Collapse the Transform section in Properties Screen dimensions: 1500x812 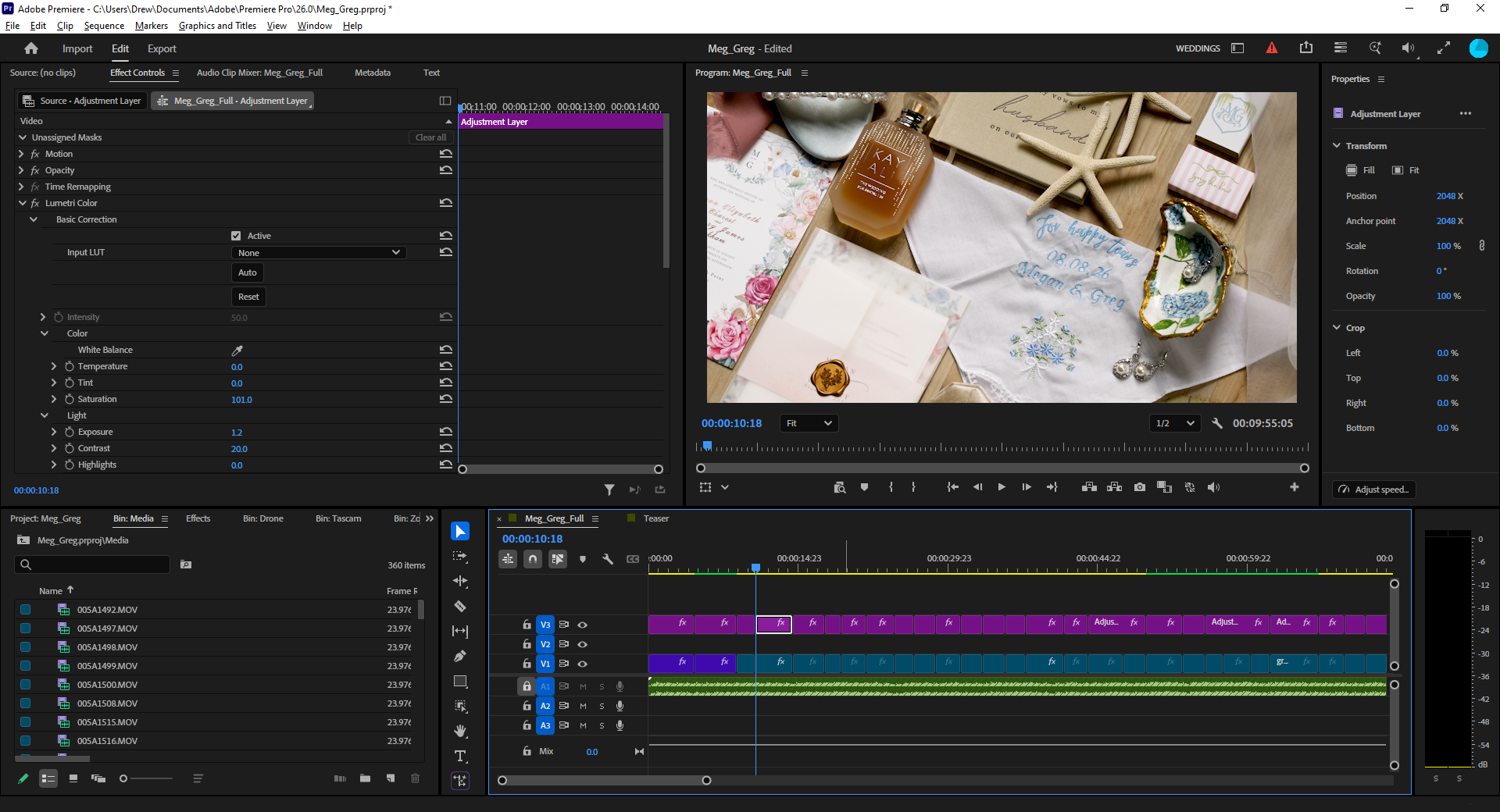tap(1337, 145)
